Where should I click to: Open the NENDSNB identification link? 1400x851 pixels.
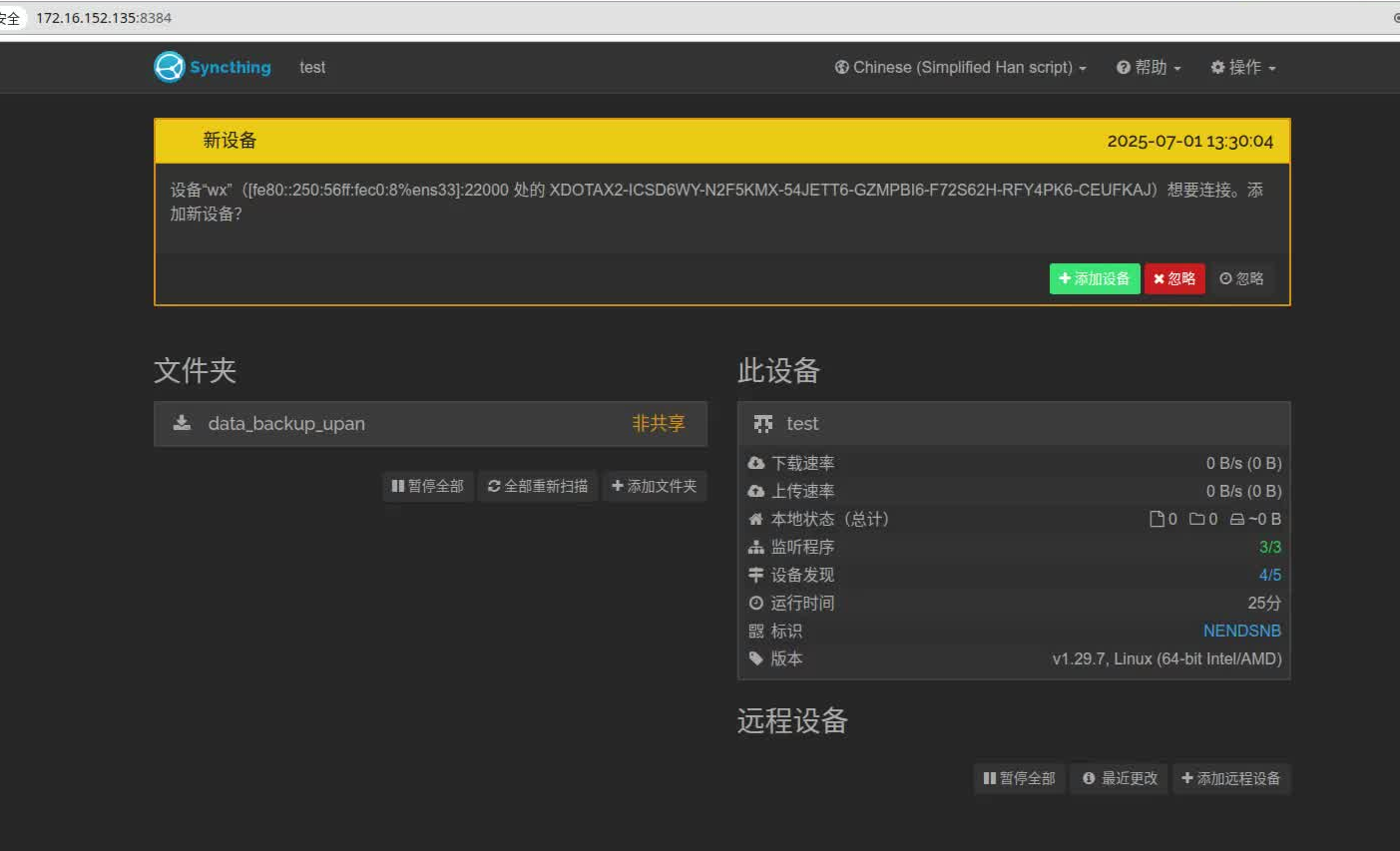[1241, 631]
